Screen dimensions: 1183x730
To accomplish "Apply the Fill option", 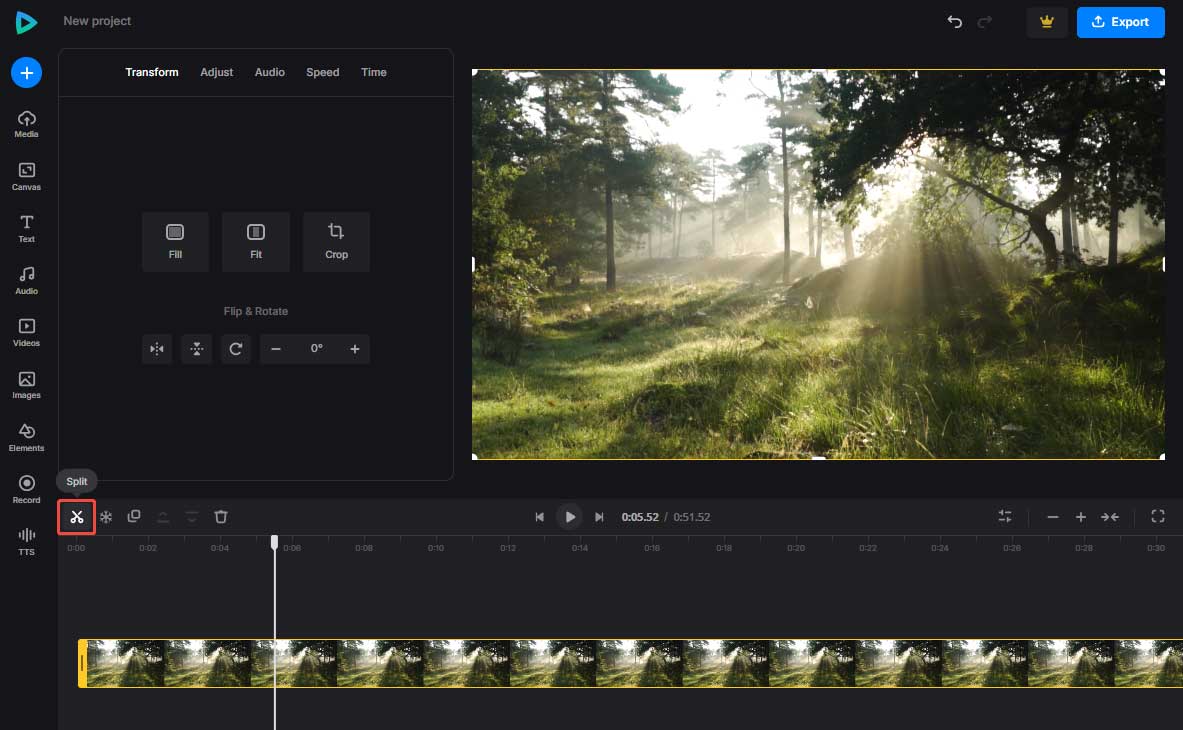I will [175, 241].
